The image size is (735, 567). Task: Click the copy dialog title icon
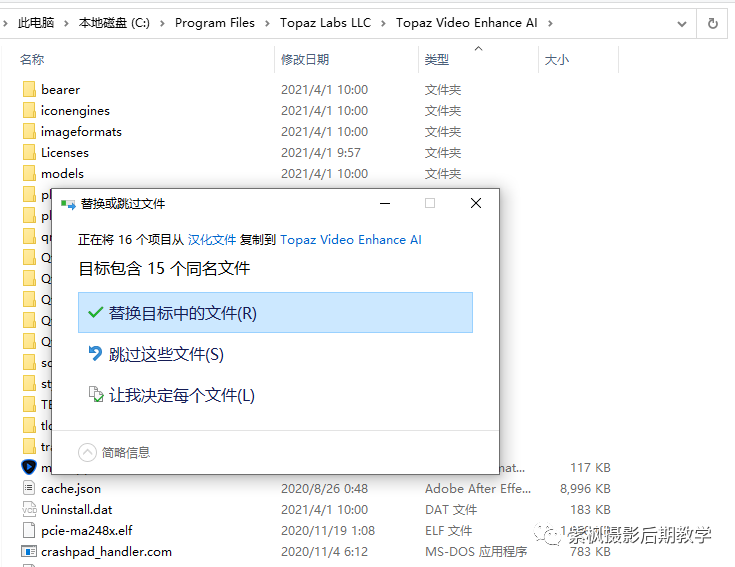tap(68, 204)
